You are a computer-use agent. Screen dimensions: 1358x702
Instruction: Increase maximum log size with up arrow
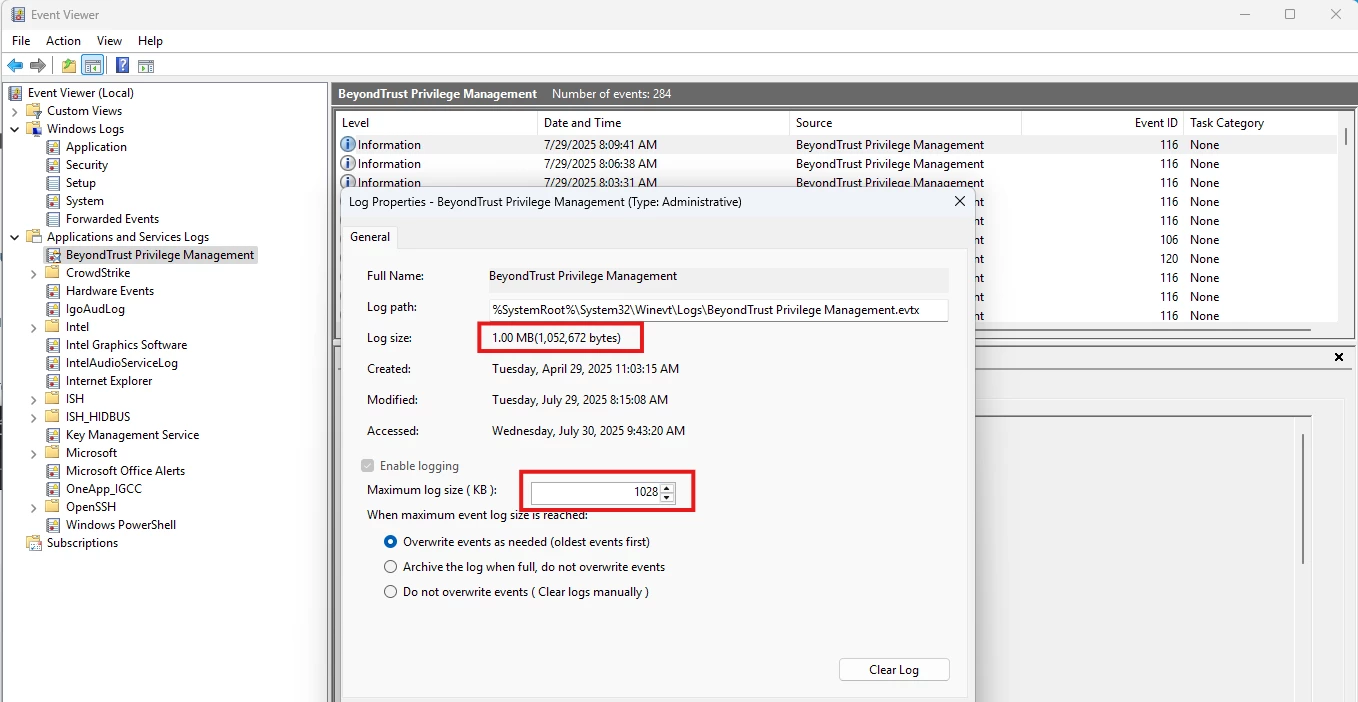pyautogui.click(x=667, y=488)
